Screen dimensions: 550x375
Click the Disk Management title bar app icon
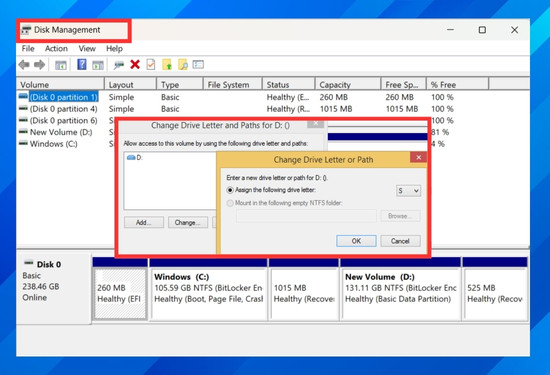click(x=26, y=30)
